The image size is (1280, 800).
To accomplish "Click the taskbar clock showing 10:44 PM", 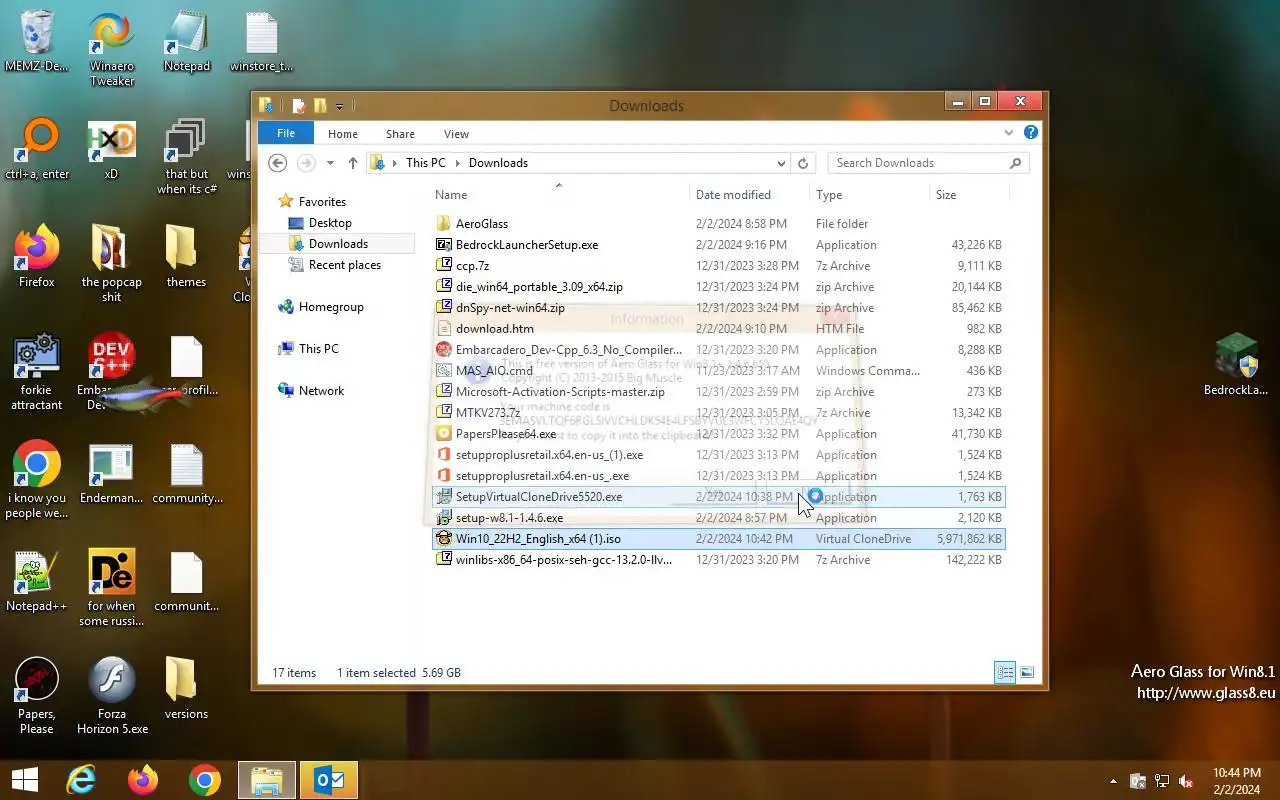I will tap(1236, 781).
